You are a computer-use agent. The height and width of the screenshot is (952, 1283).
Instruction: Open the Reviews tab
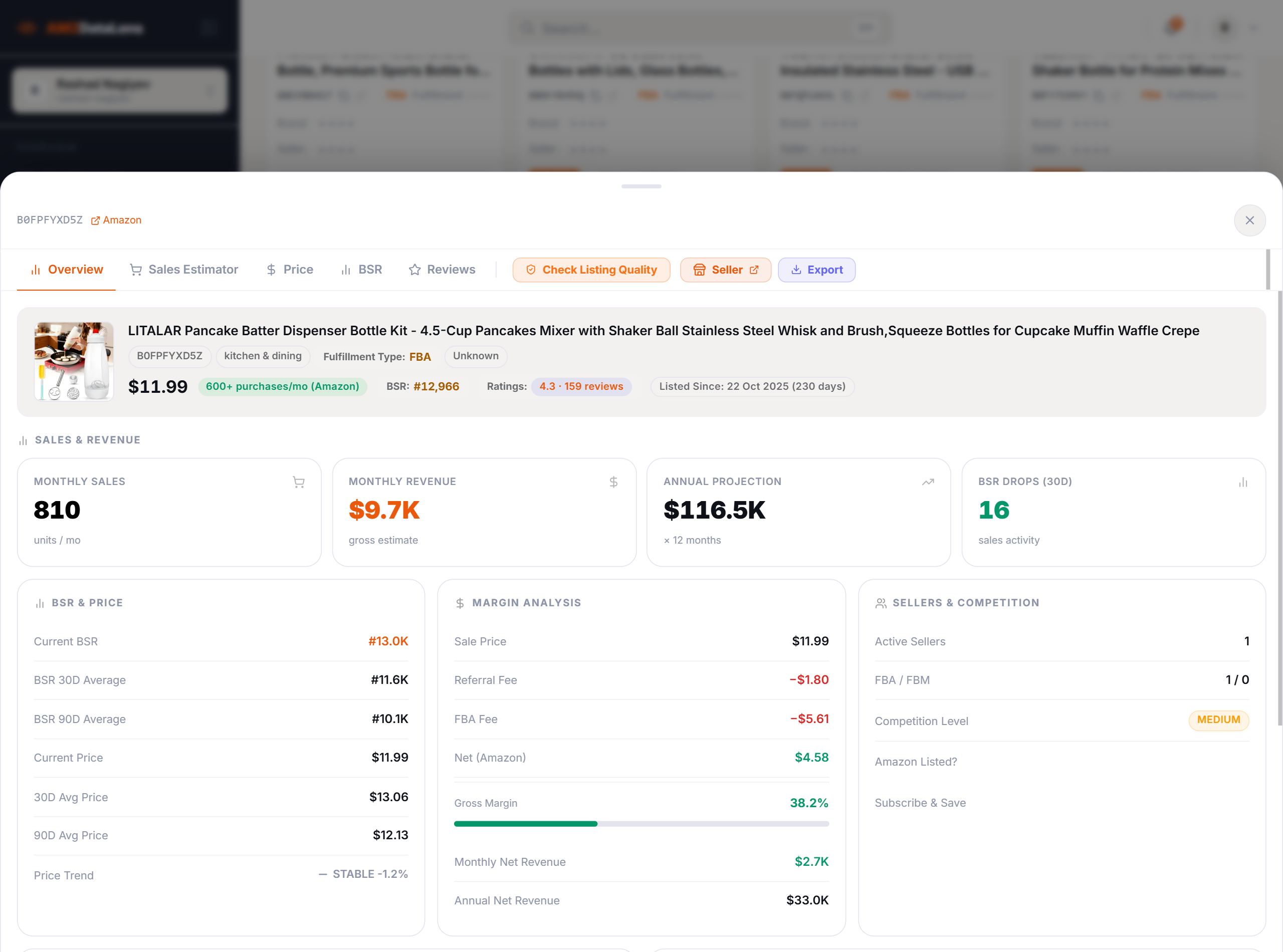click(442, 270)
